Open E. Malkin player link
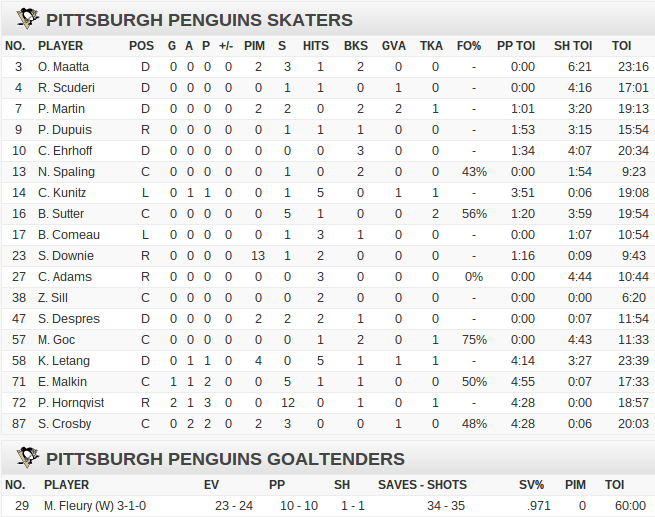 [x=62, y=382]
